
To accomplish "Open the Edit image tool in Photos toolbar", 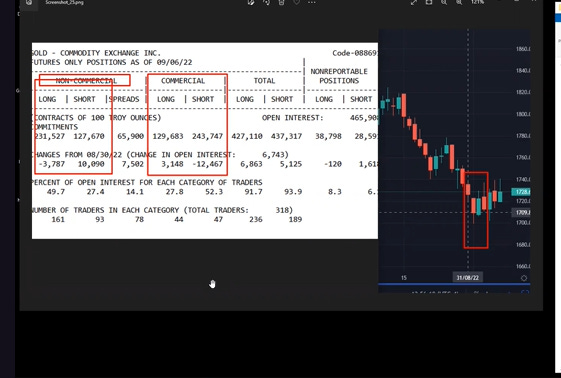I will click(251, 2).
